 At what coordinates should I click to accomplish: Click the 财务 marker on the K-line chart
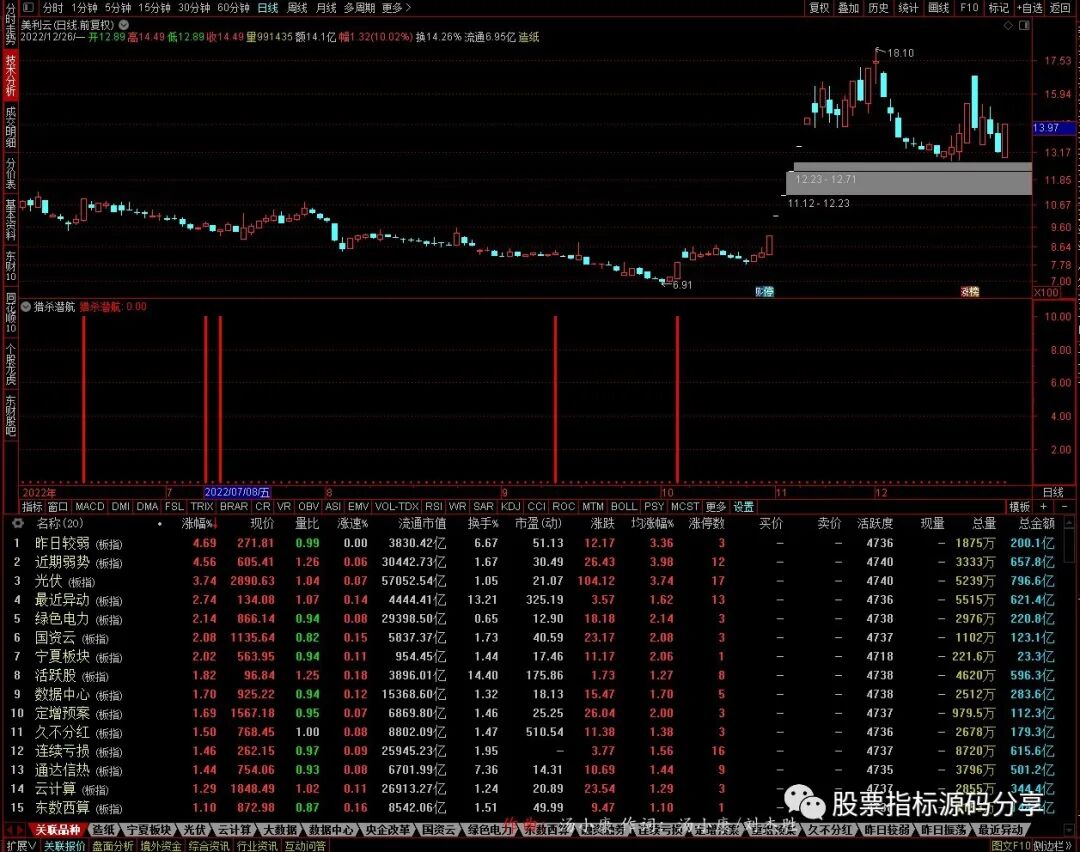point(765,291)
